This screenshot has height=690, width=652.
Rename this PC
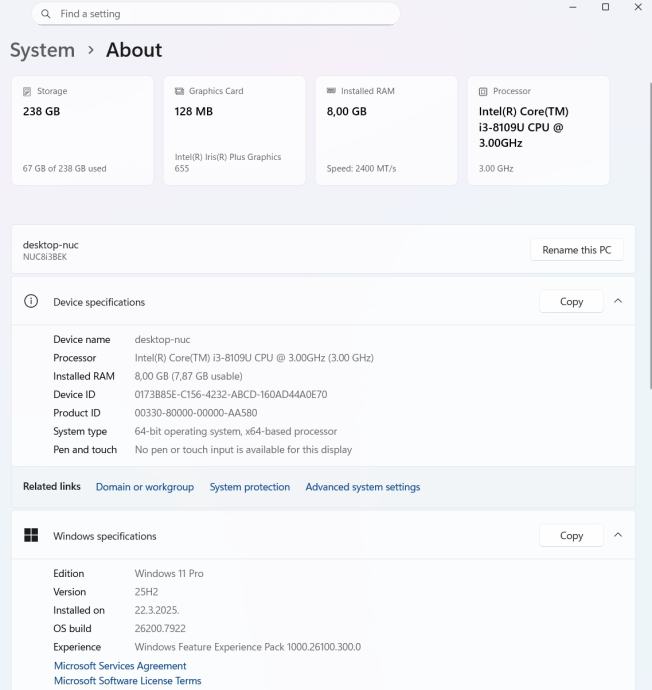576,250
